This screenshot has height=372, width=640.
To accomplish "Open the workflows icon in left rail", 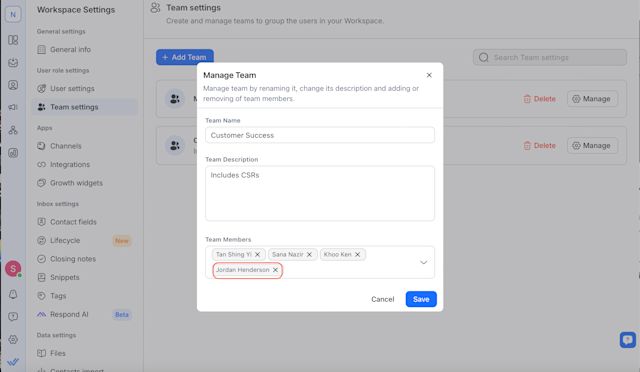I will pyautogui.click(x=13, y=130).
